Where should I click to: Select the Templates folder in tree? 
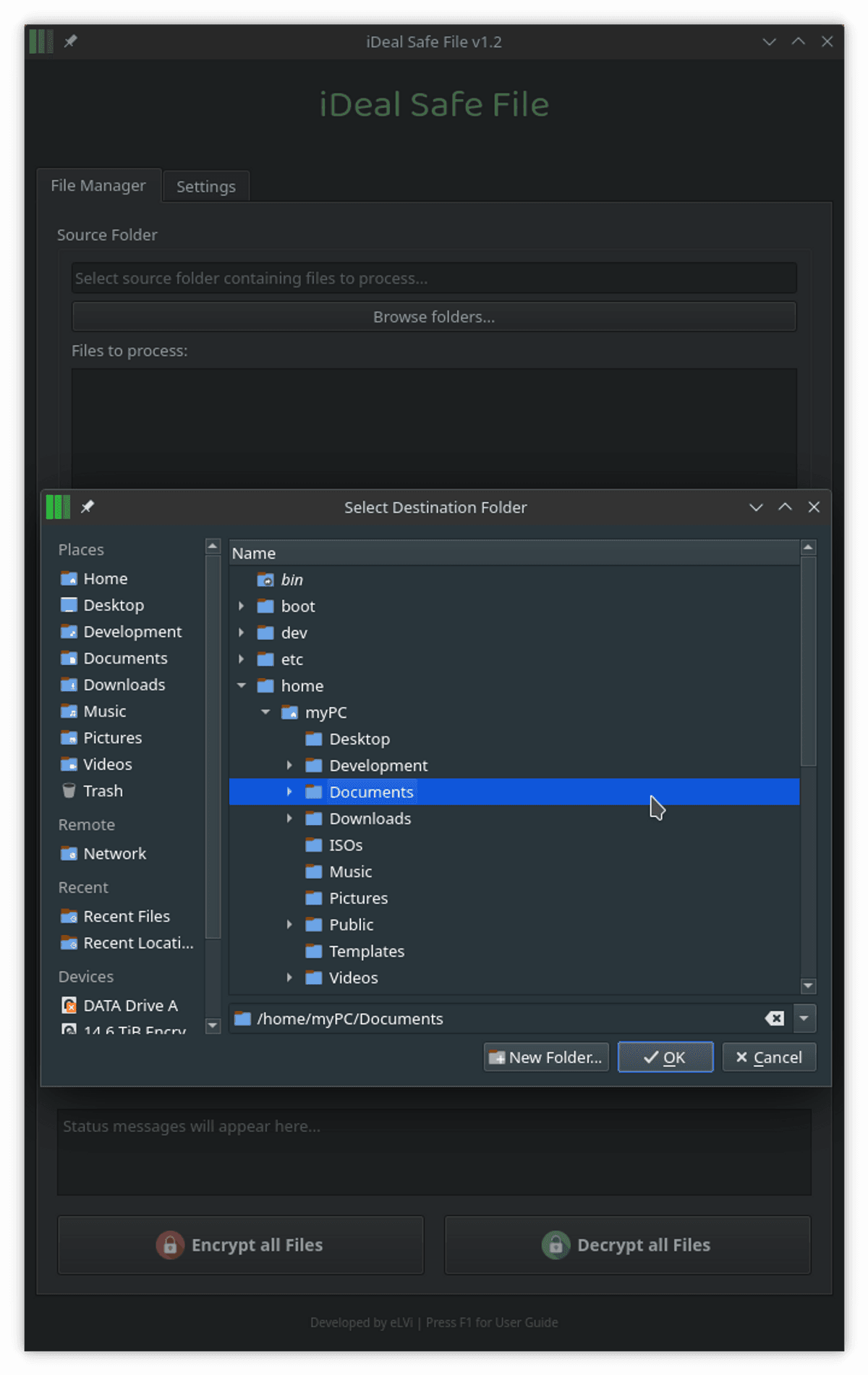366,952
